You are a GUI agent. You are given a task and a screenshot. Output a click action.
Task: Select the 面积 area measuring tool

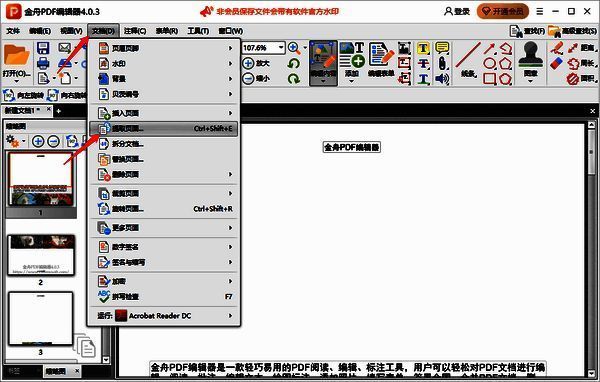pos(581,79)
